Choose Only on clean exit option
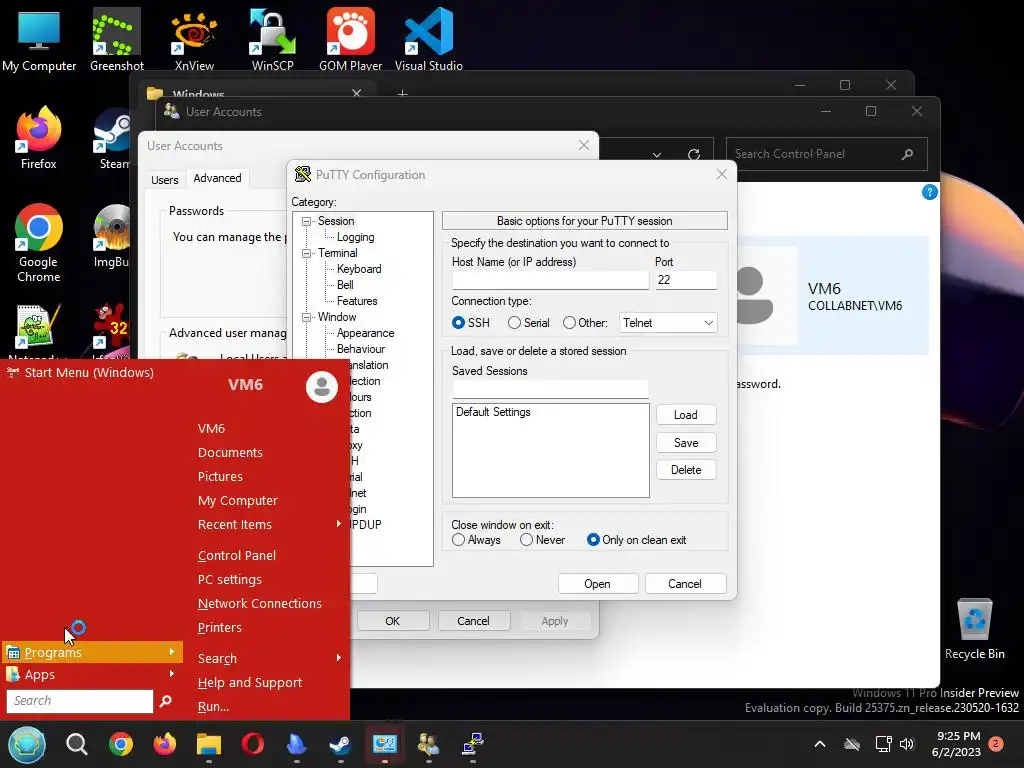The image size is (1024, 768). [593, 540]
